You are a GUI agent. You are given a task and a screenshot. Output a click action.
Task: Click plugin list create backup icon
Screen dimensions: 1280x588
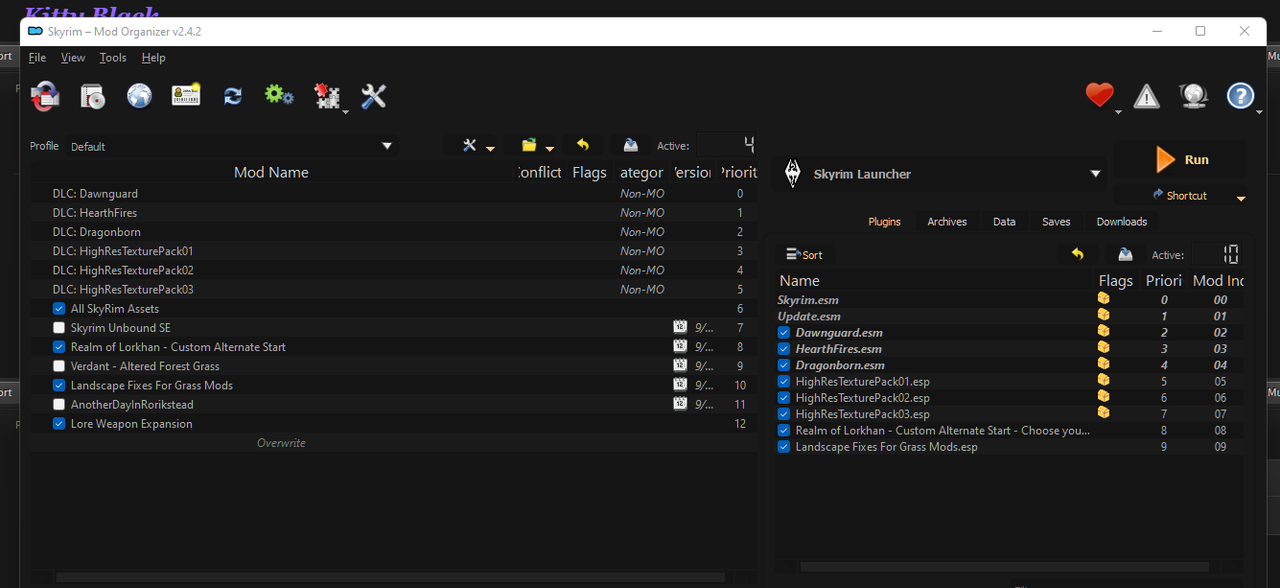coord(1125,255)
